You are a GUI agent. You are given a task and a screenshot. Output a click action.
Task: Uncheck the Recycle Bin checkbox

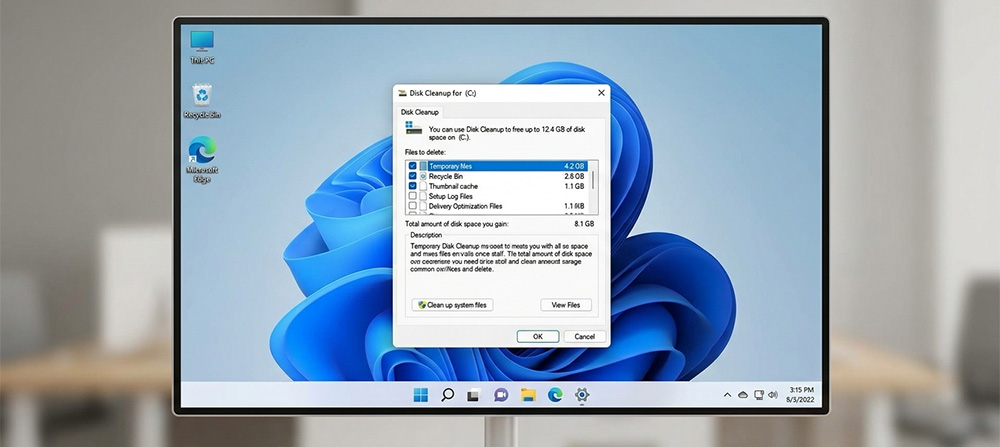413,176
